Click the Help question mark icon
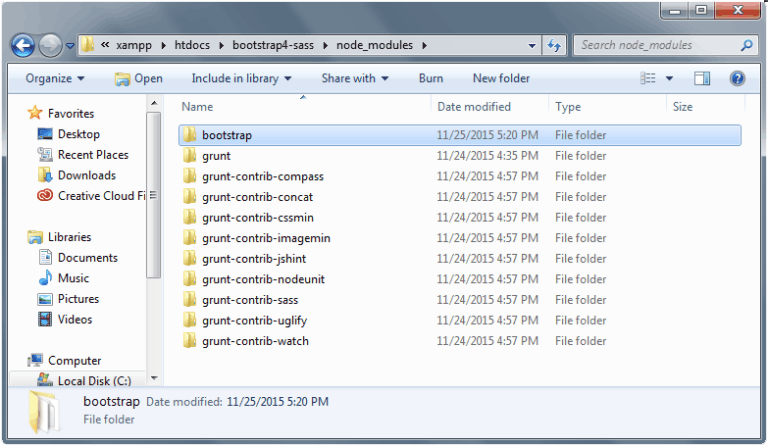Viewport: 768px width, 446px height. pos(737,78)
